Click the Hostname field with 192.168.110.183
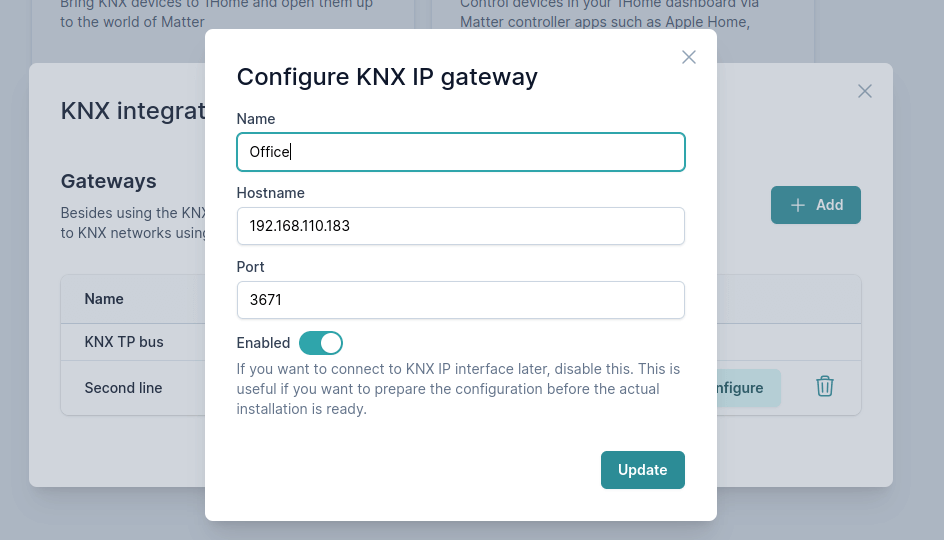The height and width of the screenshot is (540, 944). [461, 226]
